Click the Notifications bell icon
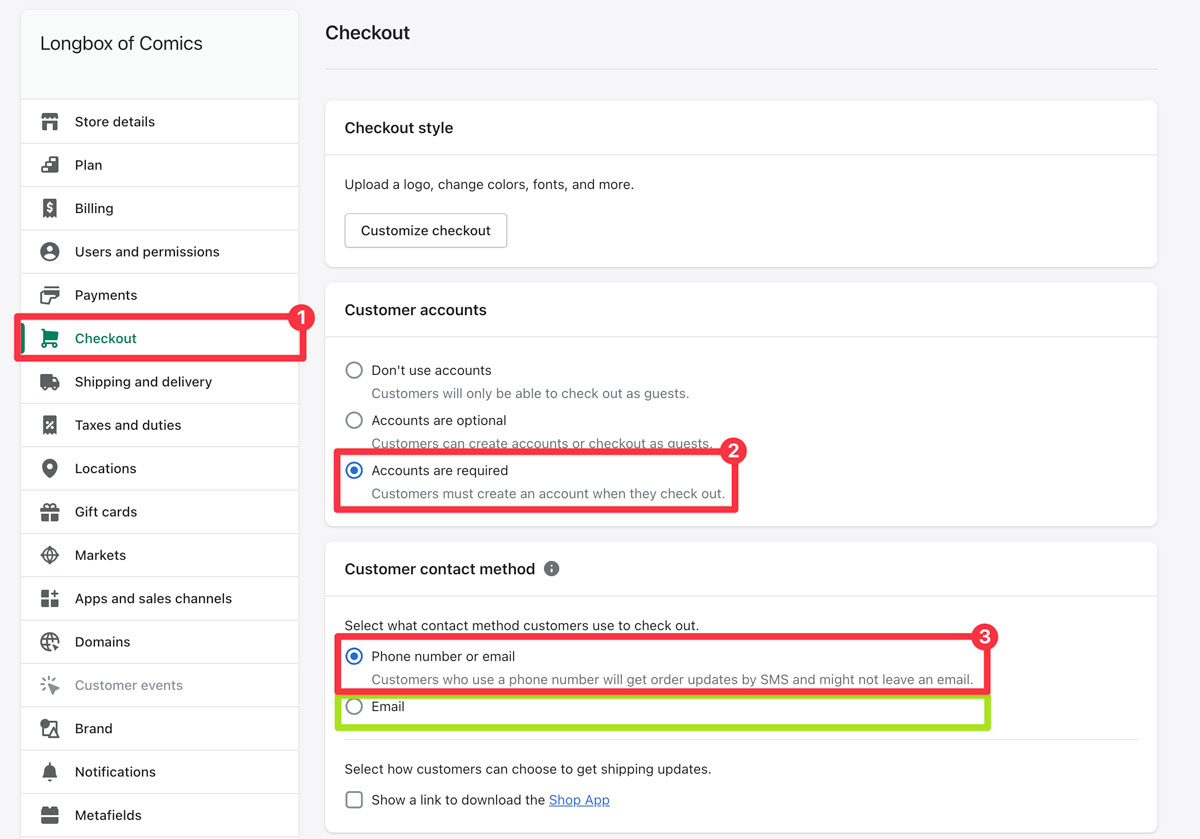 coord(49,772)
